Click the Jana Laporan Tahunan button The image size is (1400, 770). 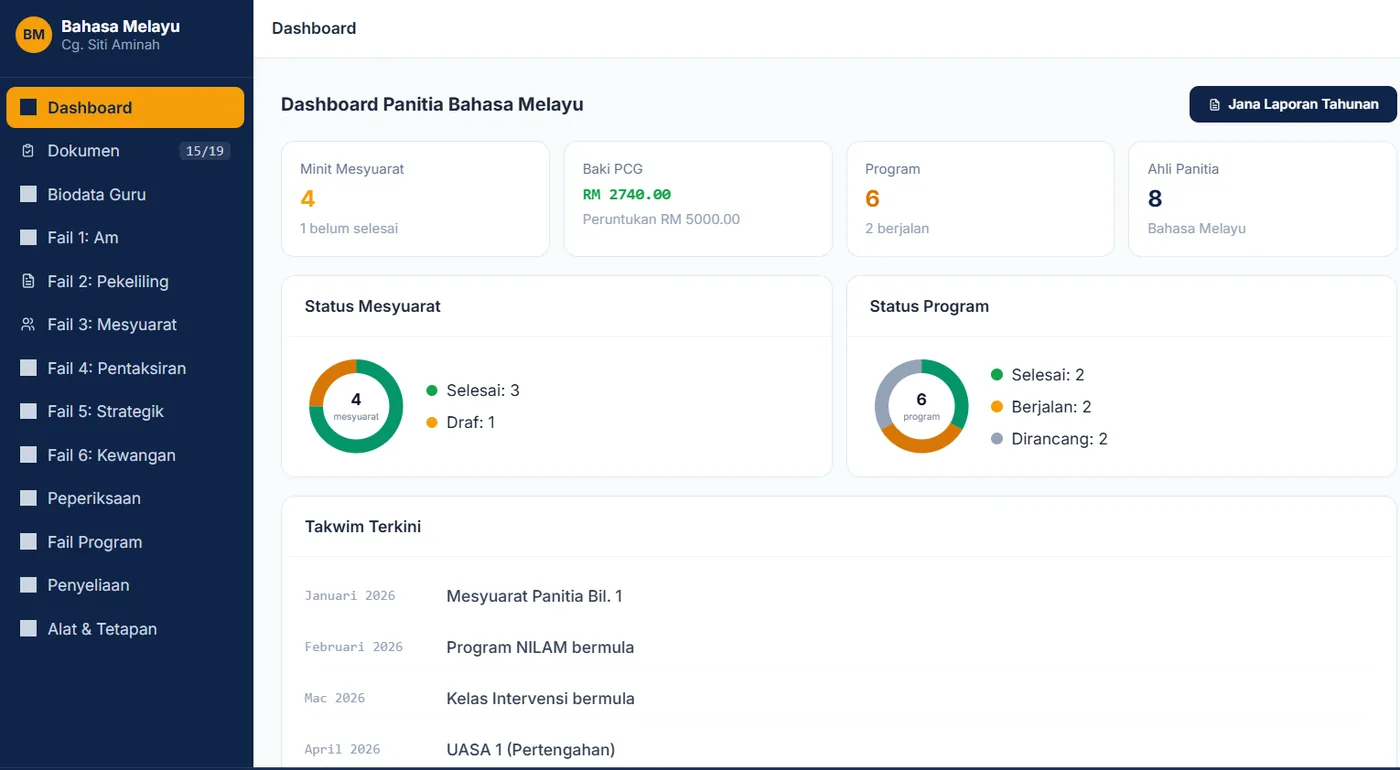click(x=1293, y=104)
